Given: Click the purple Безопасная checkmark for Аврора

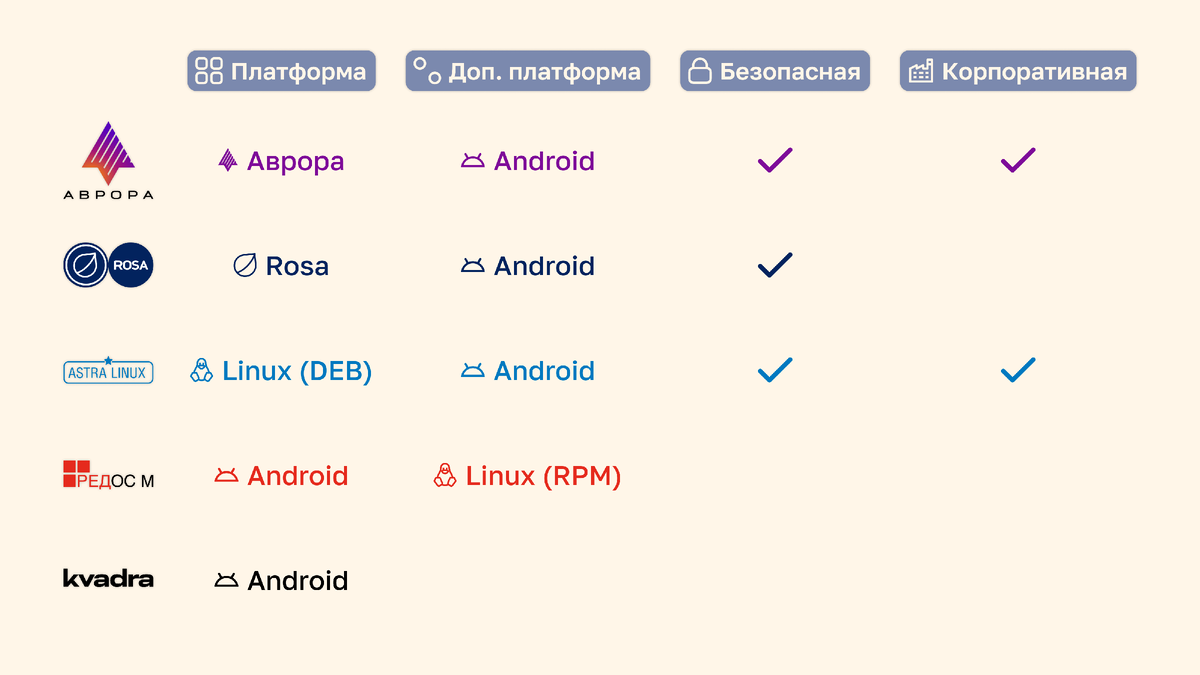Looking at the screenshot, I should pyautogui.click(x=774, y=160).
